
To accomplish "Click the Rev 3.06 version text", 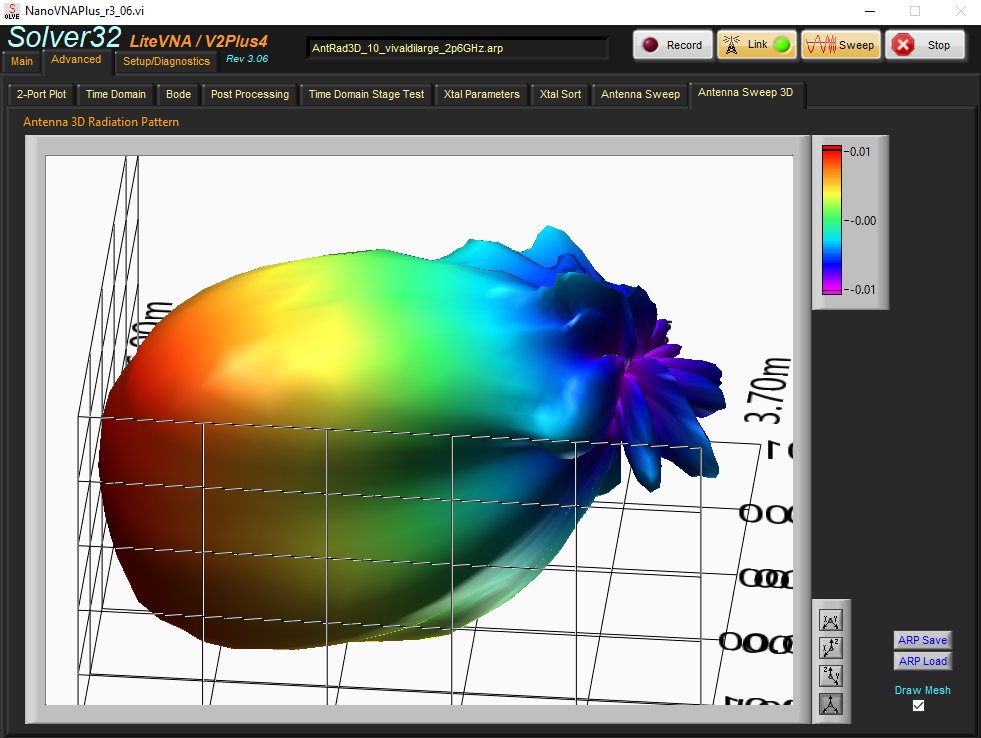I will pos(247,58).
